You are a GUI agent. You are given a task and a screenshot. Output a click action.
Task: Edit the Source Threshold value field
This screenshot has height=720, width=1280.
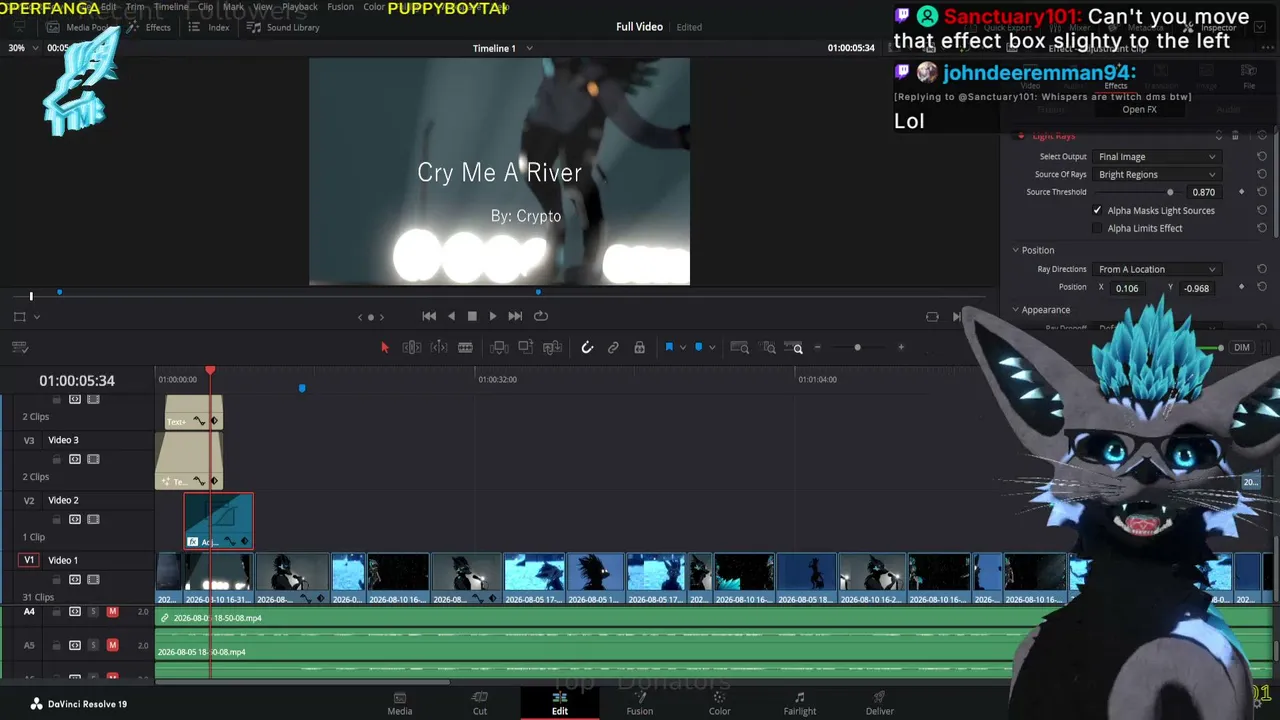coord(1204,192)
